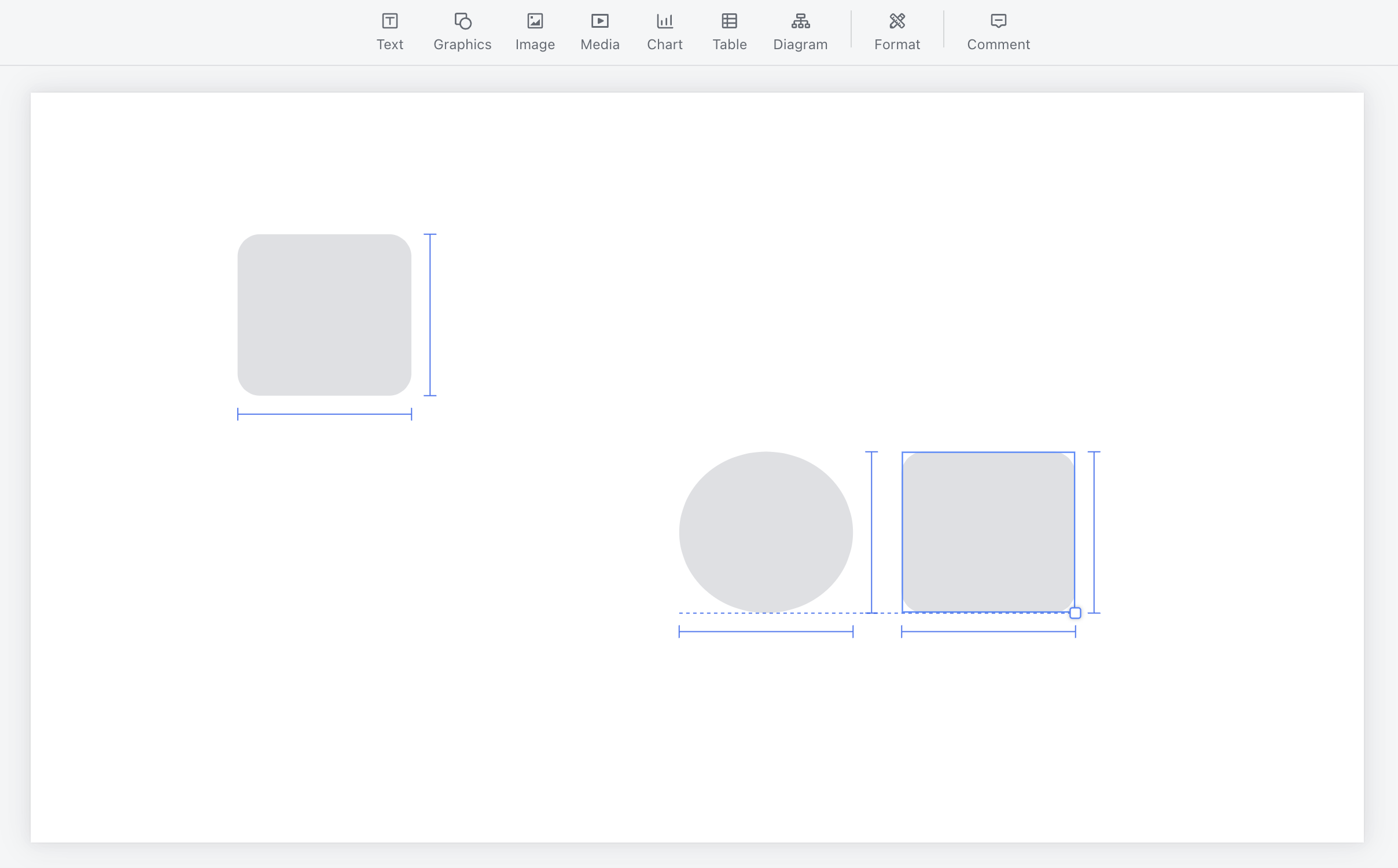This screenshot has width=1398, height=868.
Task: Add a comment with the Comment icon
Action: [x=998, y=21]
